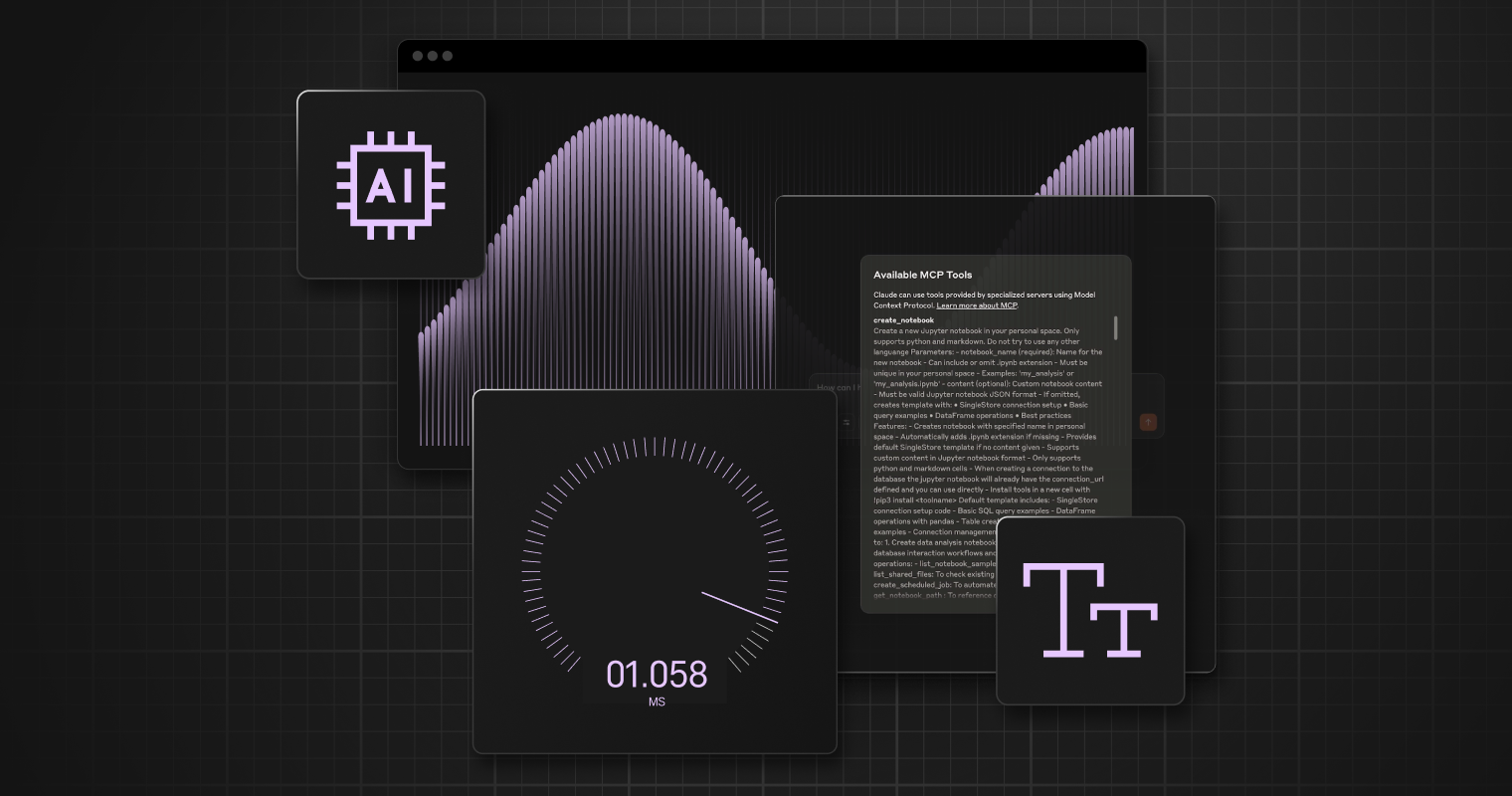Screen dimensions: 1512x796
Task: Click the yellow traffic light in the browser toolbar
Action: click(432, 57)
